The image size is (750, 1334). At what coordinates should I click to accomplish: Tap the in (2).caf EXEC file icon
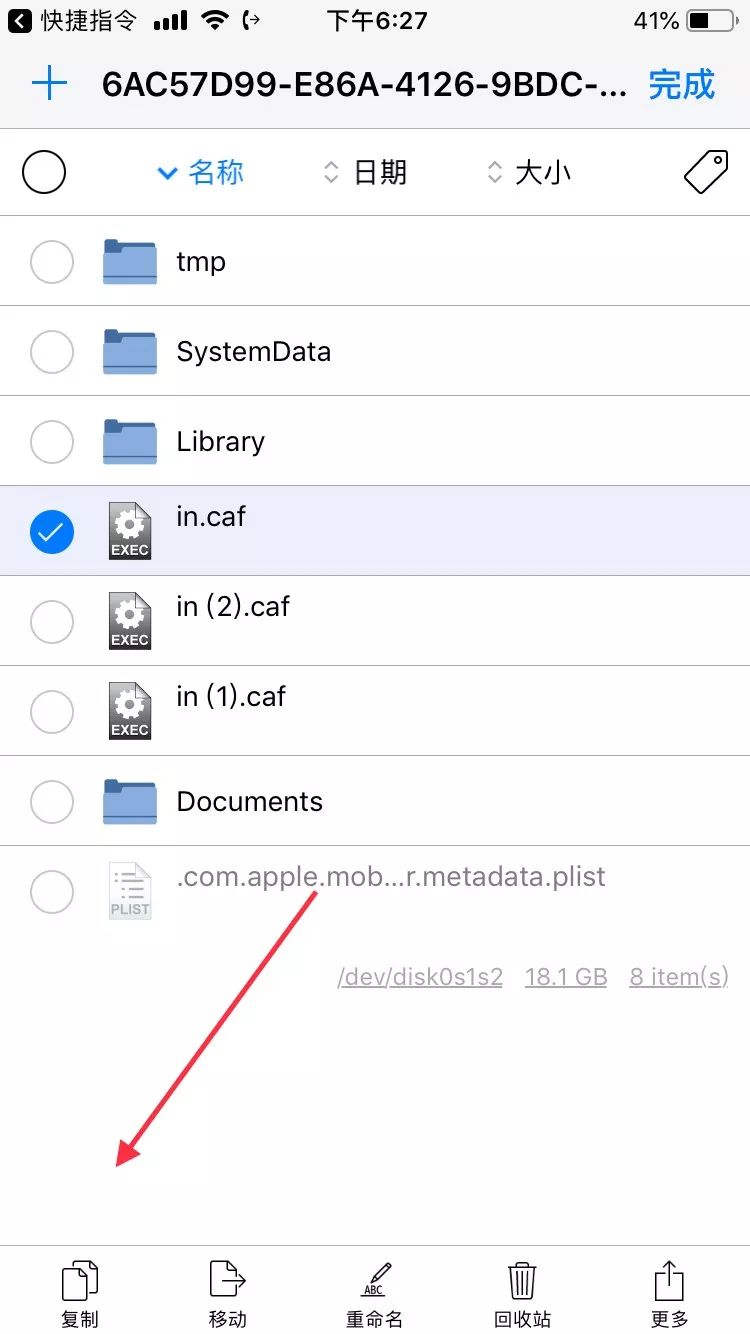coord(129,620)
